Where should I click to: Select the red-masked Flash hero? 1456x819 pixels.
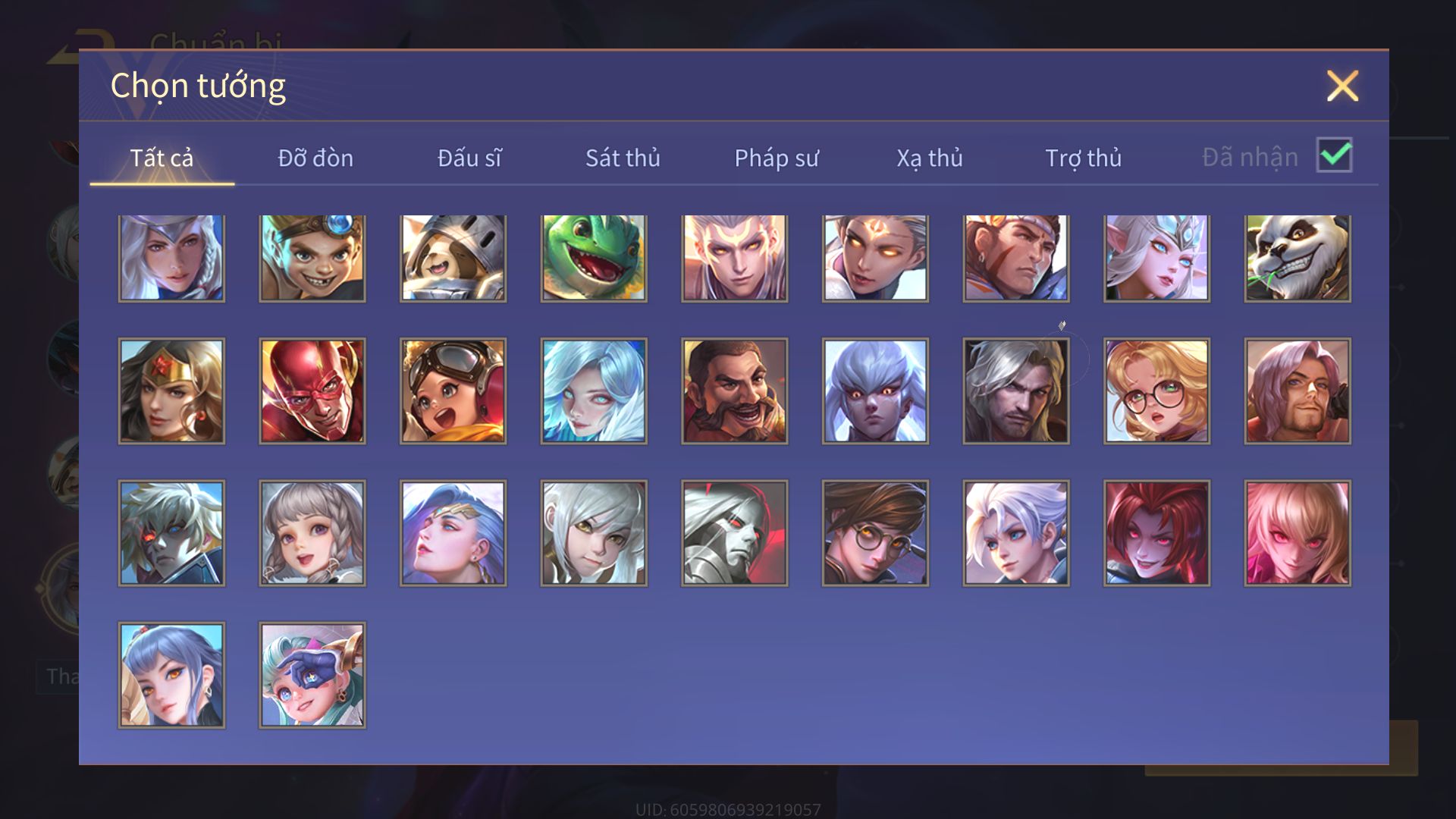[x=312, y=391]
